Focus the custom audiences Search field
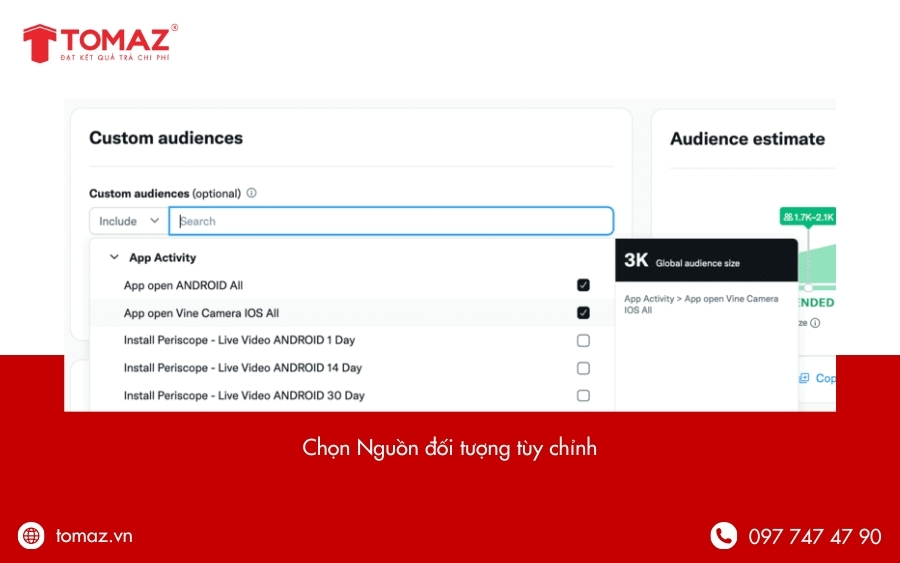The height and width of the screenshot is (563, 900). click(x=391, y=221)
